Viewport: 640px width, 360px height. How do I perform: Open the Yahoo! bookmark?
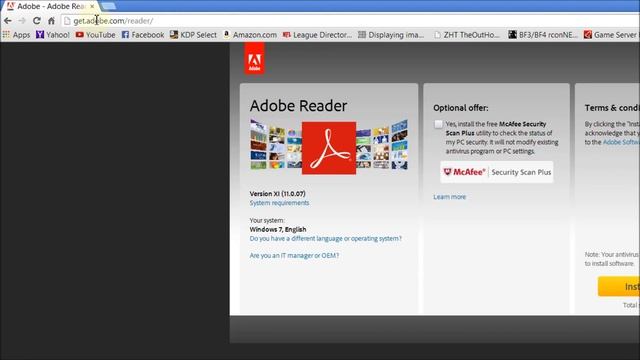(53, 35)
